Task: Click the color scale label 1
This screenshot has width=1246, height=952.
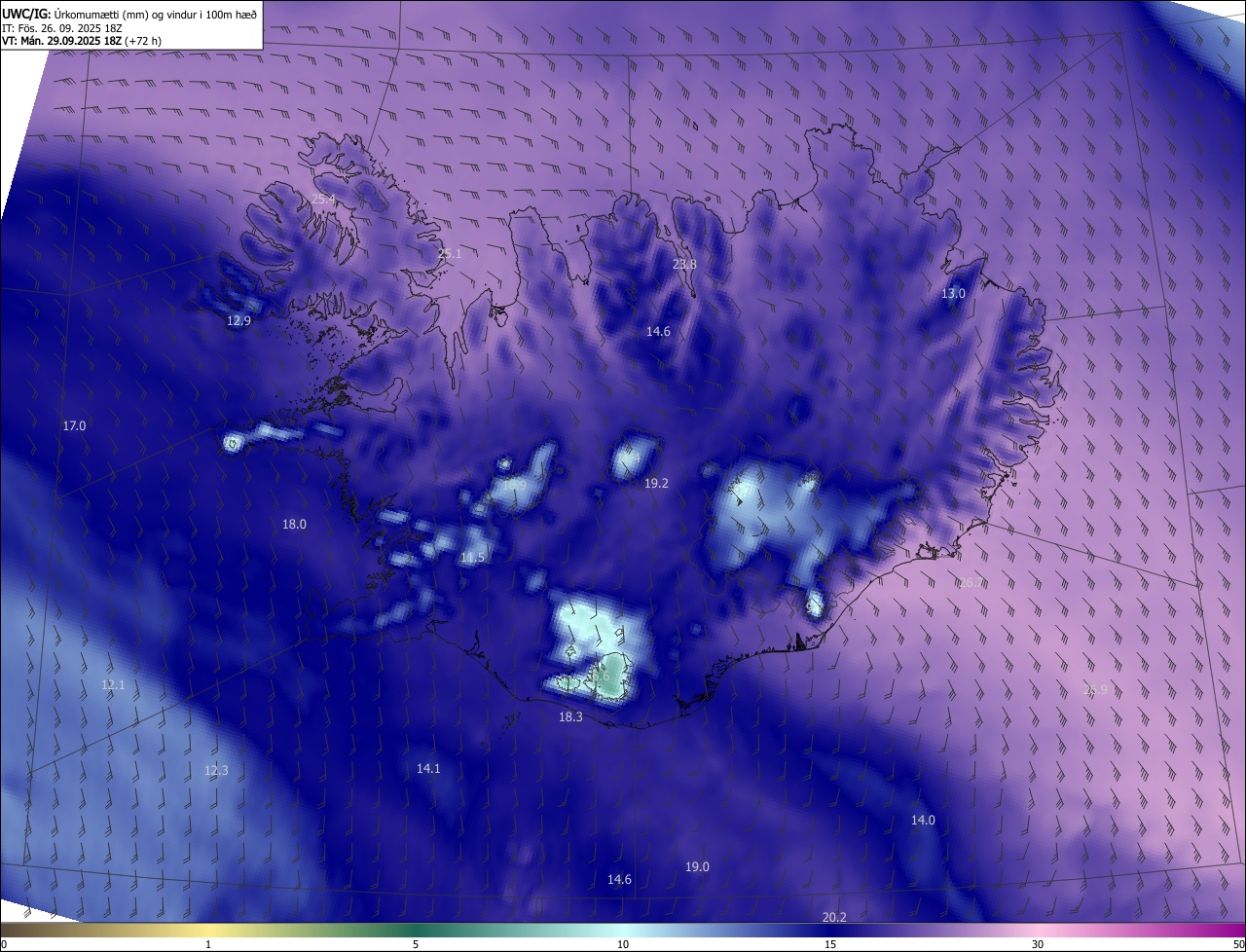Action: [x=208, y=945]
